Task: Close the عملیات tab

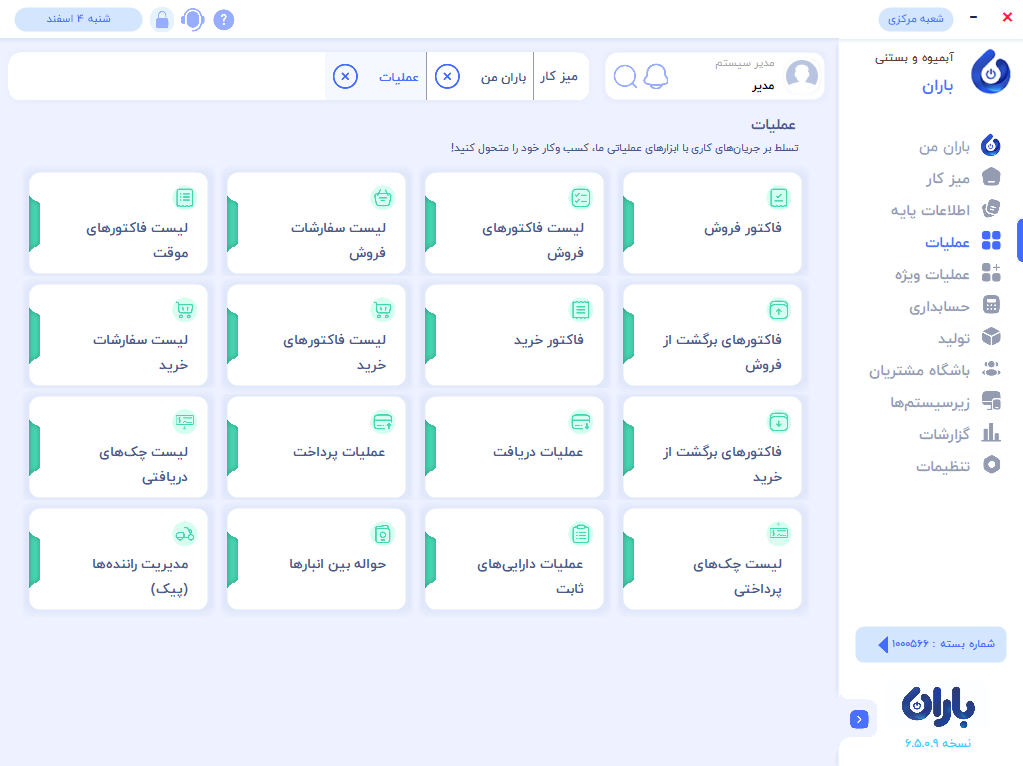Action: coord(345,76)
